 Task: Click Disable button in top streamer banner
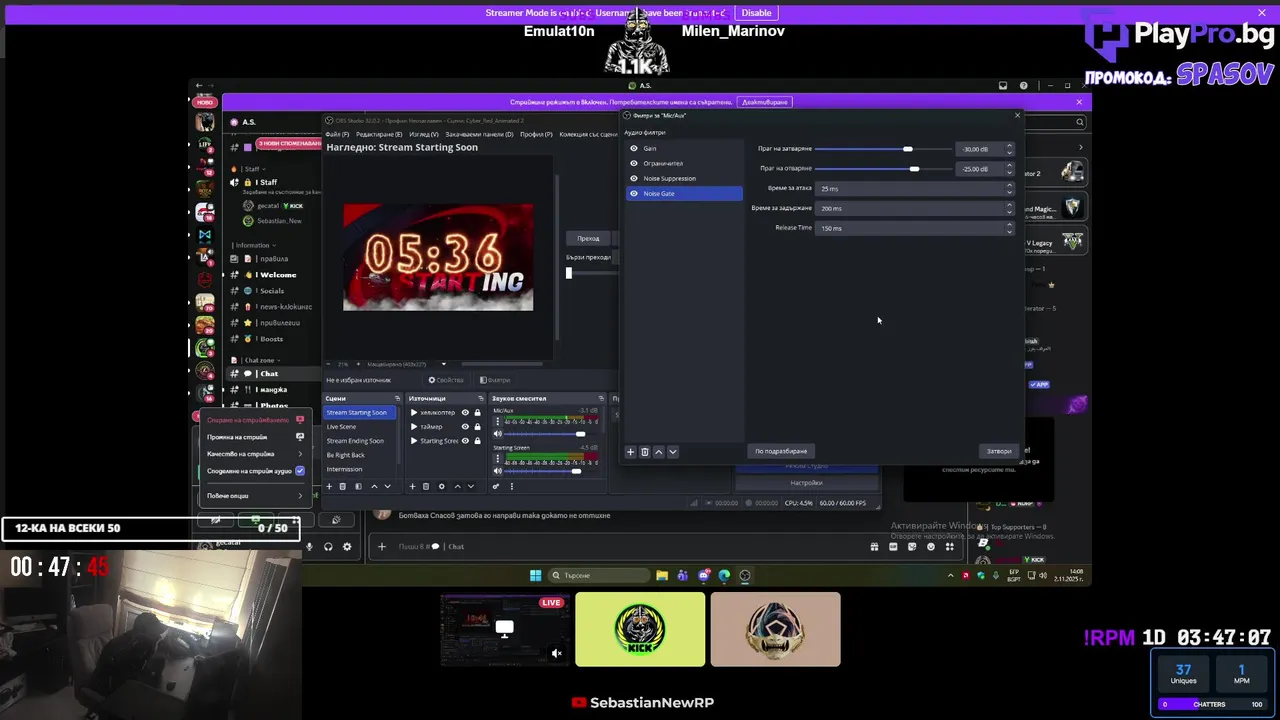756,13
